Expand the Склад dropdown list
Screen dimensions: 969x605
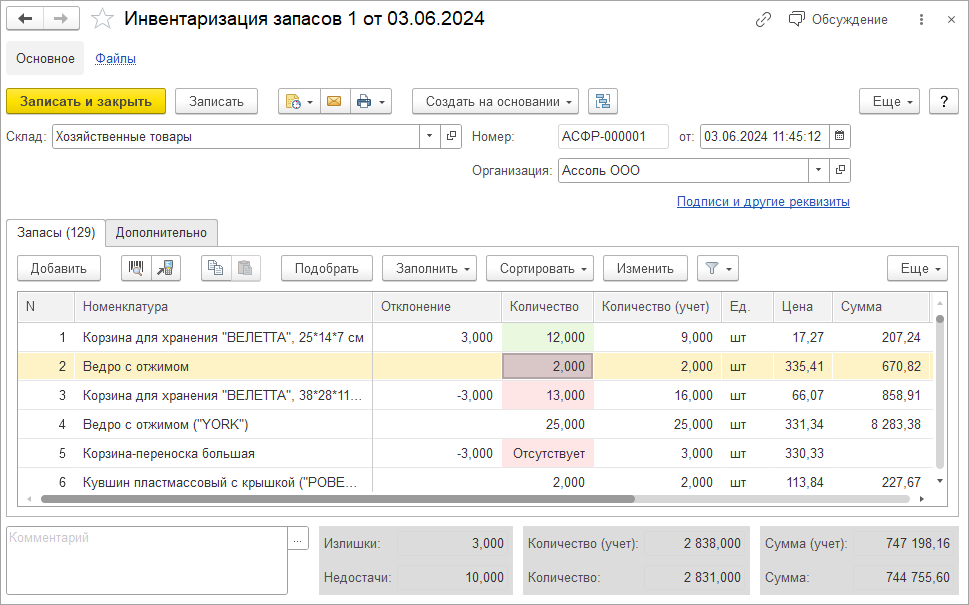[430, 136]
